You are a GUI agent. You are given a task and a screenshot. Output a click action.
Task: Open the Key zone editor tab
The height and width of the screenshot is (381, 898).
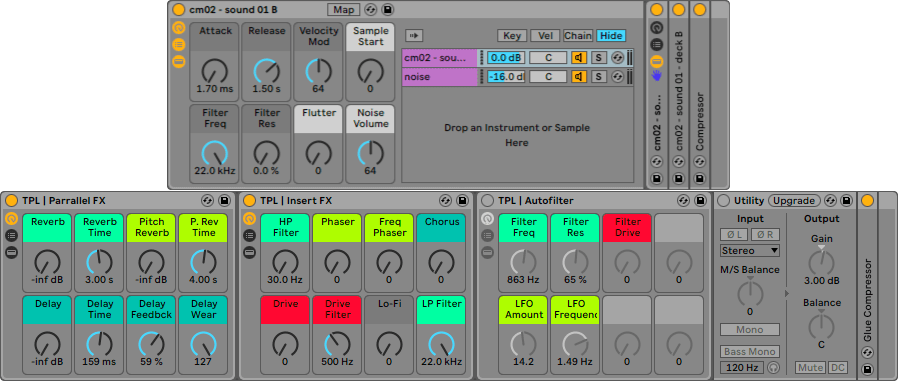pos(511,36)
